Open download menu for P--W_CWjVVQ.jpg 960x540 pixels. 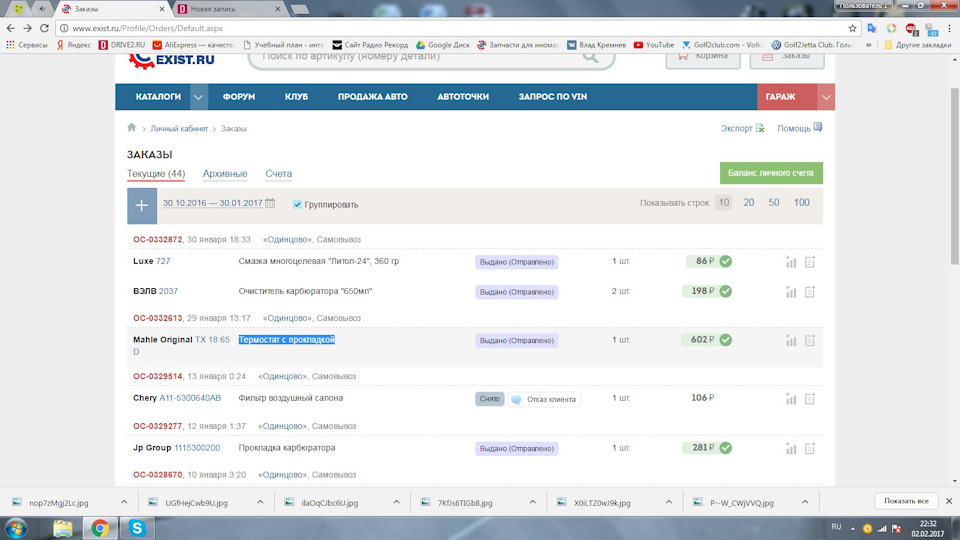pyautogui.click(x=805, y=502)
